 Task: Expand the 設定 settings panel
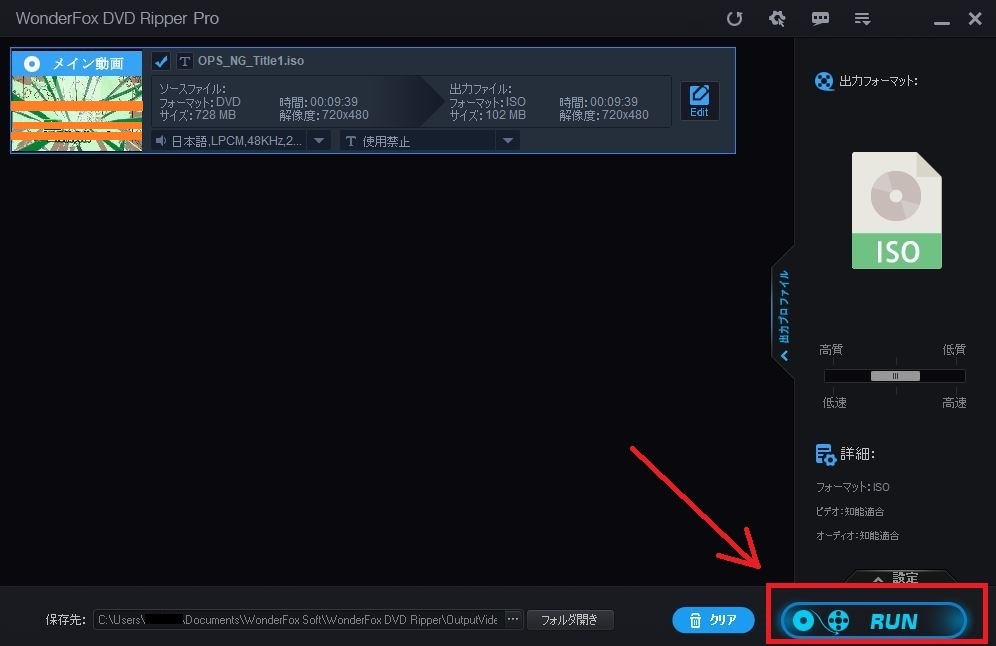(898, 577)
